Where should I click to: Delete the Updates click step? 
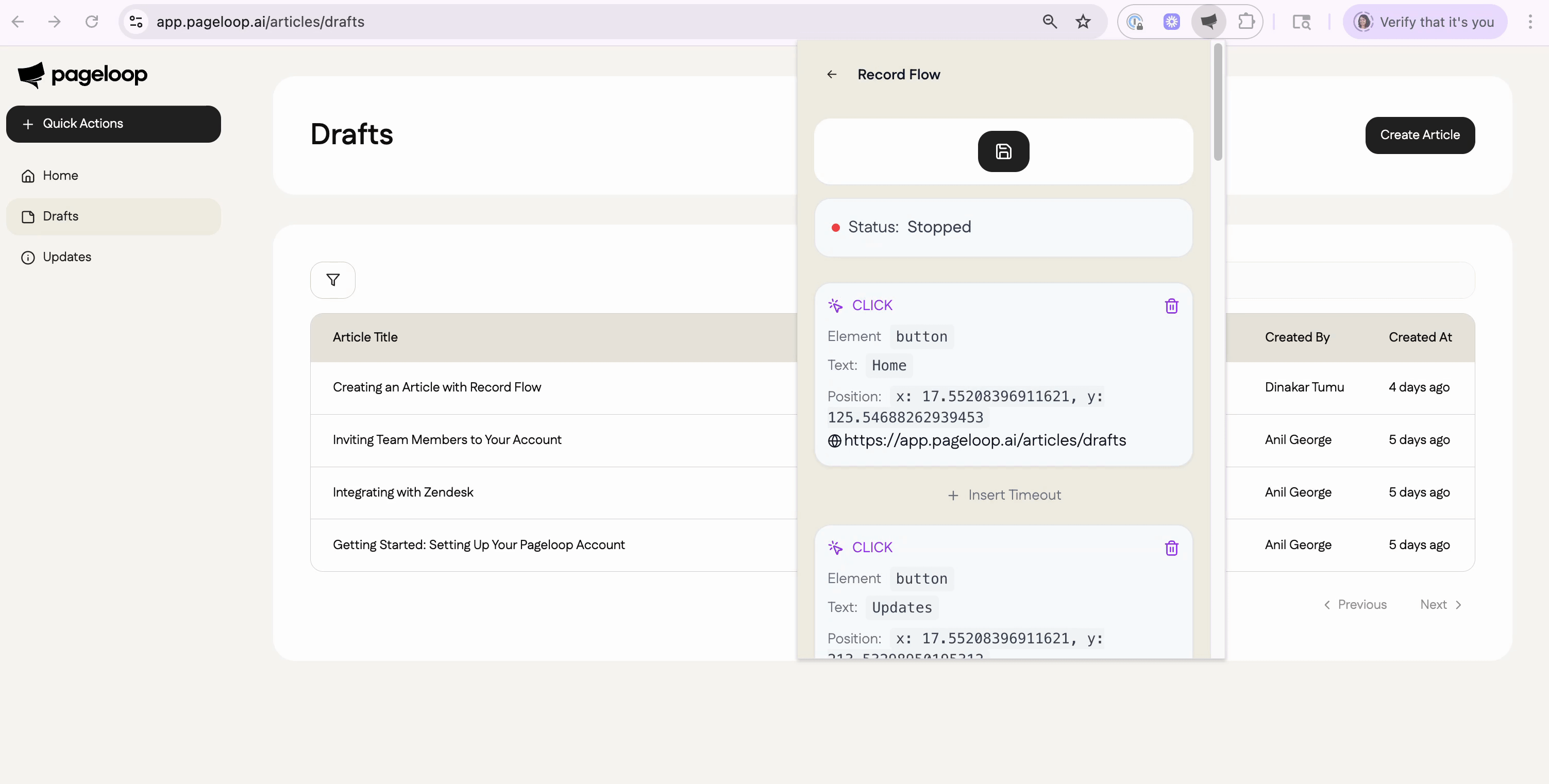[1171, 548]
